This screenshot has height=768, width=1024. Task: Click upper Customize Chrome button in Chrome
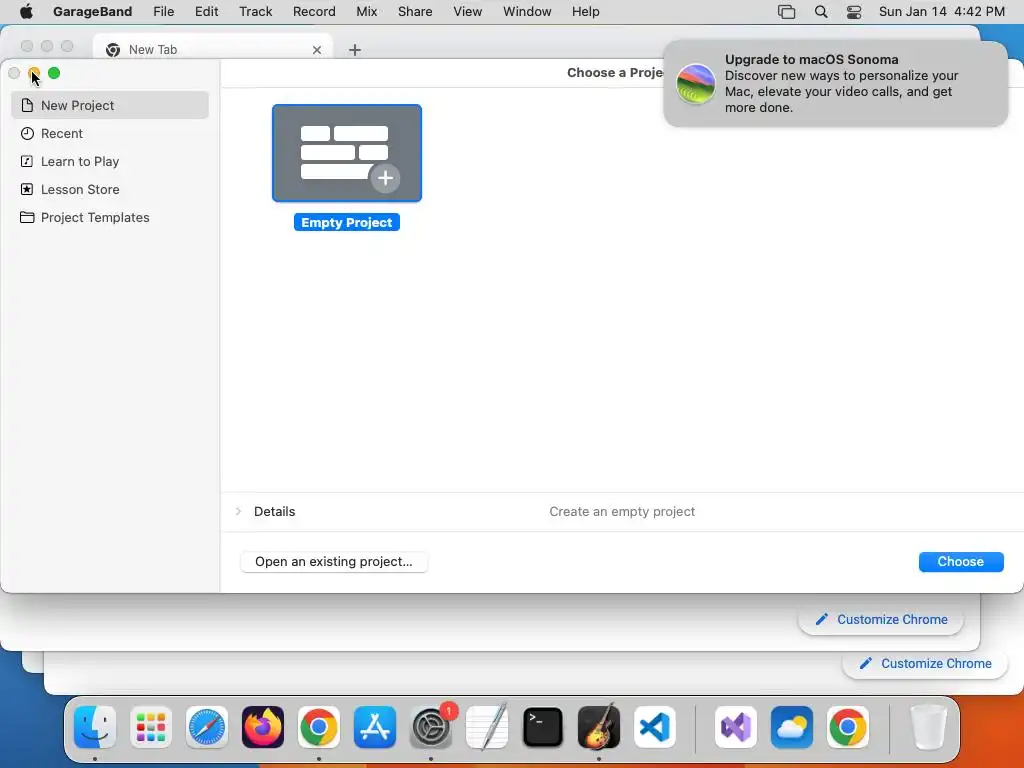coord(881,619)
